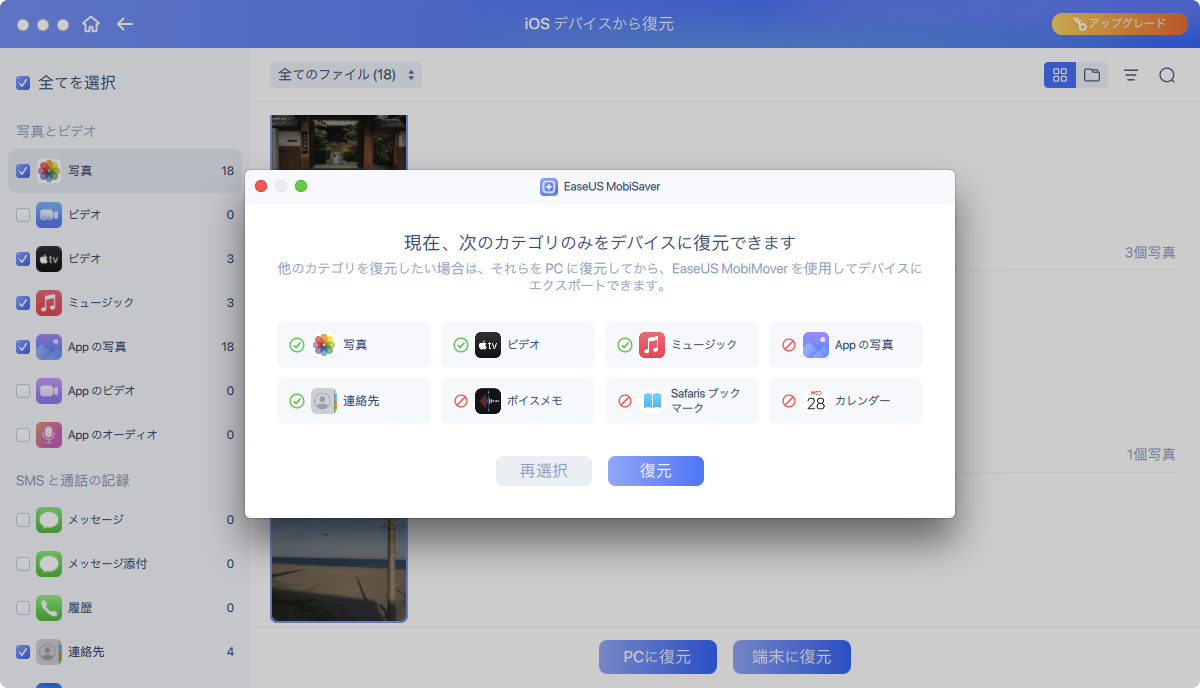Uncheck the ミュージック sidebar checkbox
This screenshot has height=688, width=1200.
(23, 303)
